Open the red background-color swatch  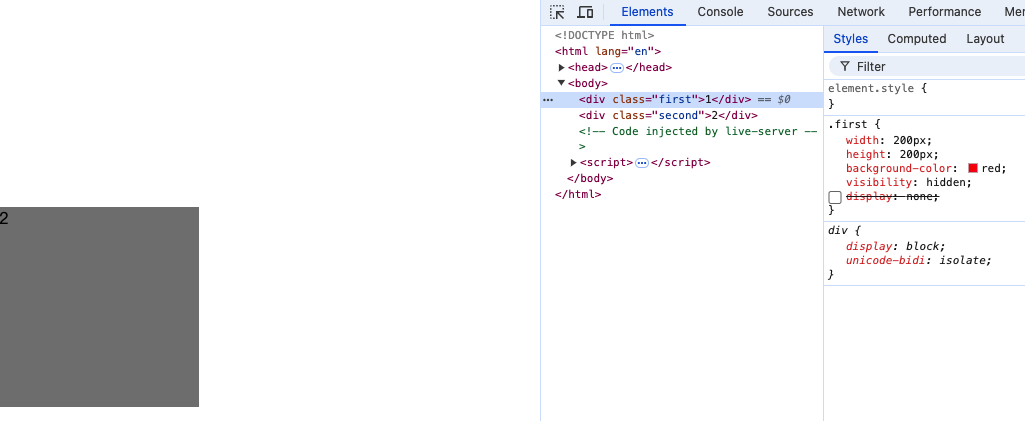tap(973, 168)
